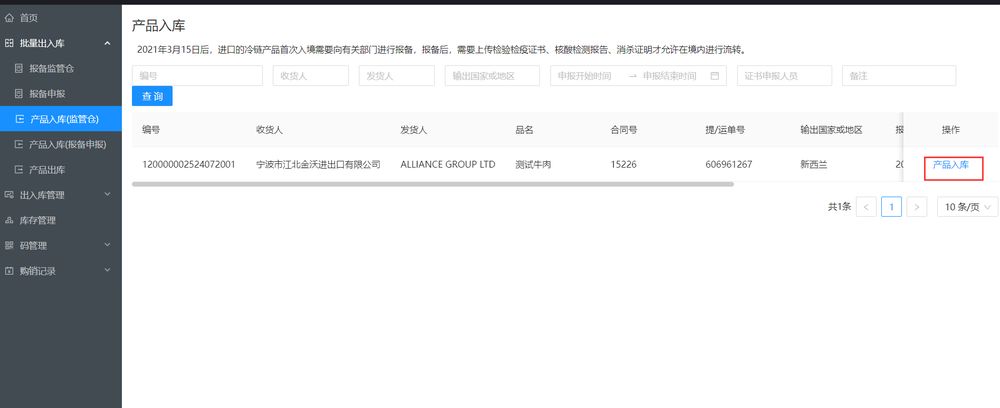1000x408 pixels.
Task: Click the 批量出入库 menu icon
Action: click(10, 43)
